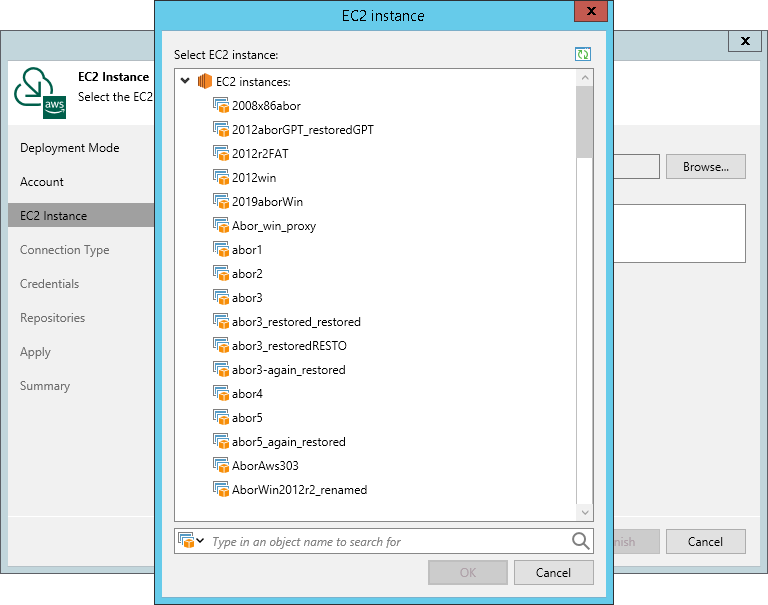Screen dimensions: 768x605
Task: Click the icon next to 2008x86abor
Action: pos(221,105)
